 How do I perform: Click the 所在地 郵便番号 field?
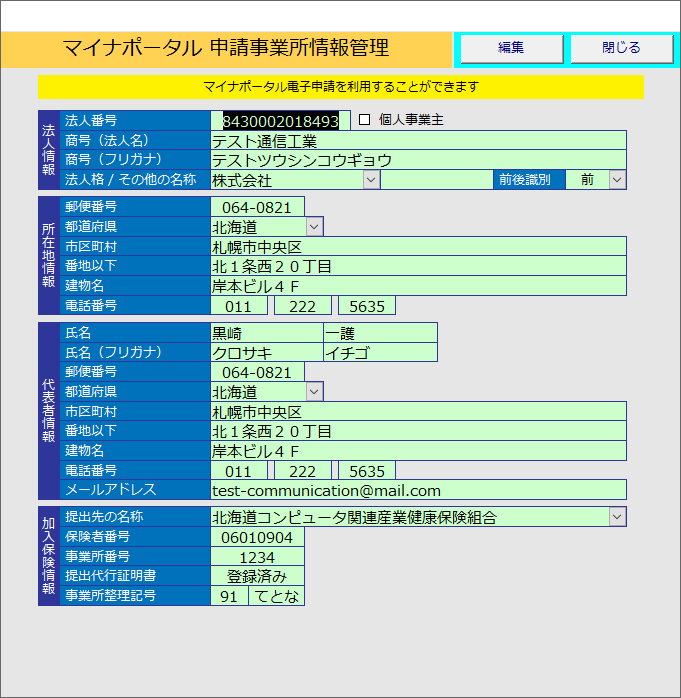click(257, 208)
